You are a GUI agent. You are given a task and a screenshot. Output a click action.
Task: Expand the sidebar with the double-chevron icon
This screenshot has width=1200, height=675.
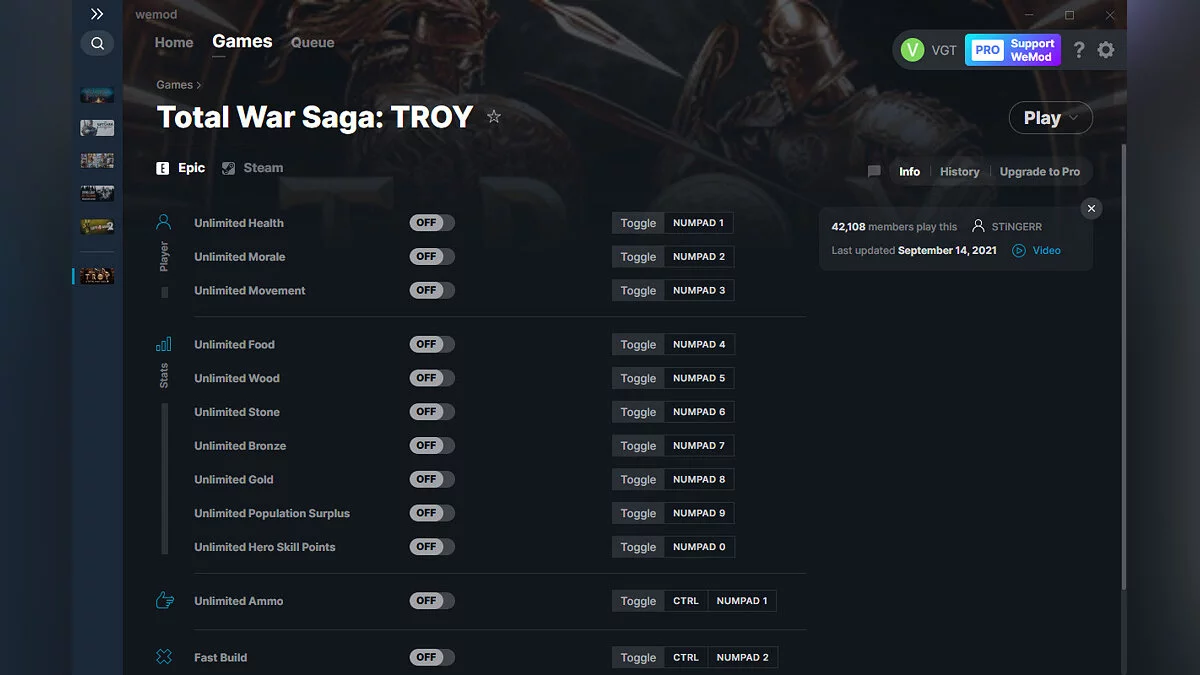coord(97,14)
